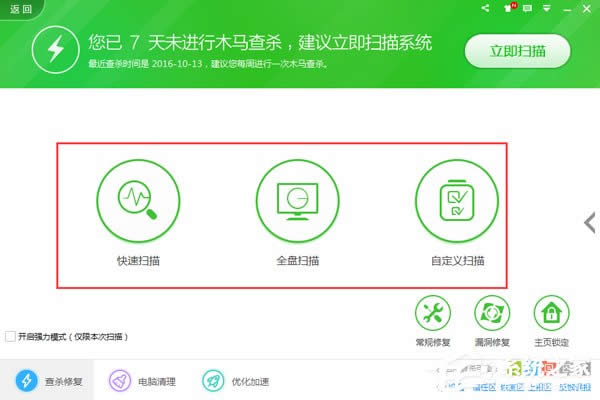This screenshot has width=600, height=400.
Task: Enable 开启强力模式 checkbox
Action: 10,337
